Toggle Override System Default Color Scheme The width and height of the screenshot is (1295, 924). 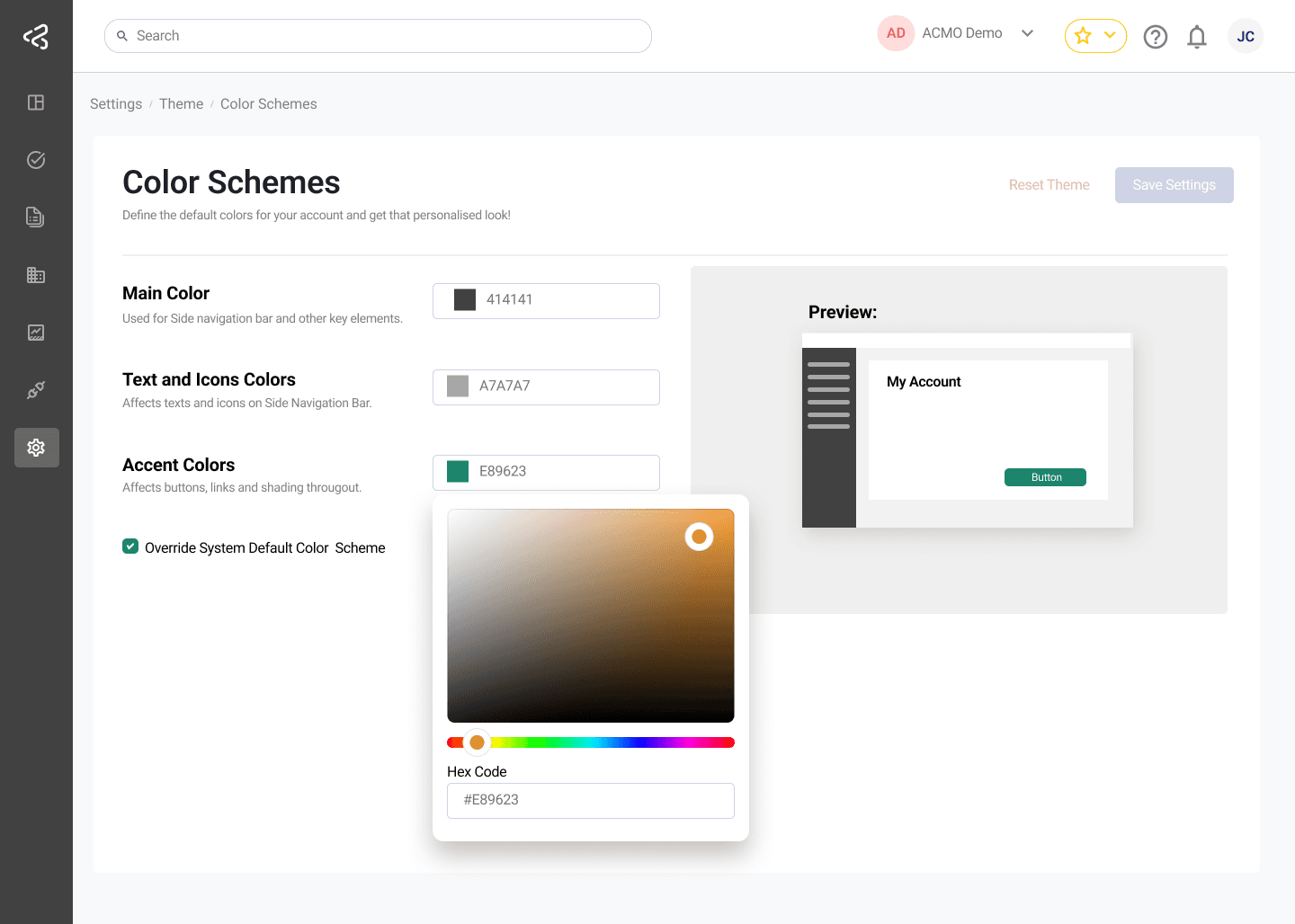tap(130, 546)
